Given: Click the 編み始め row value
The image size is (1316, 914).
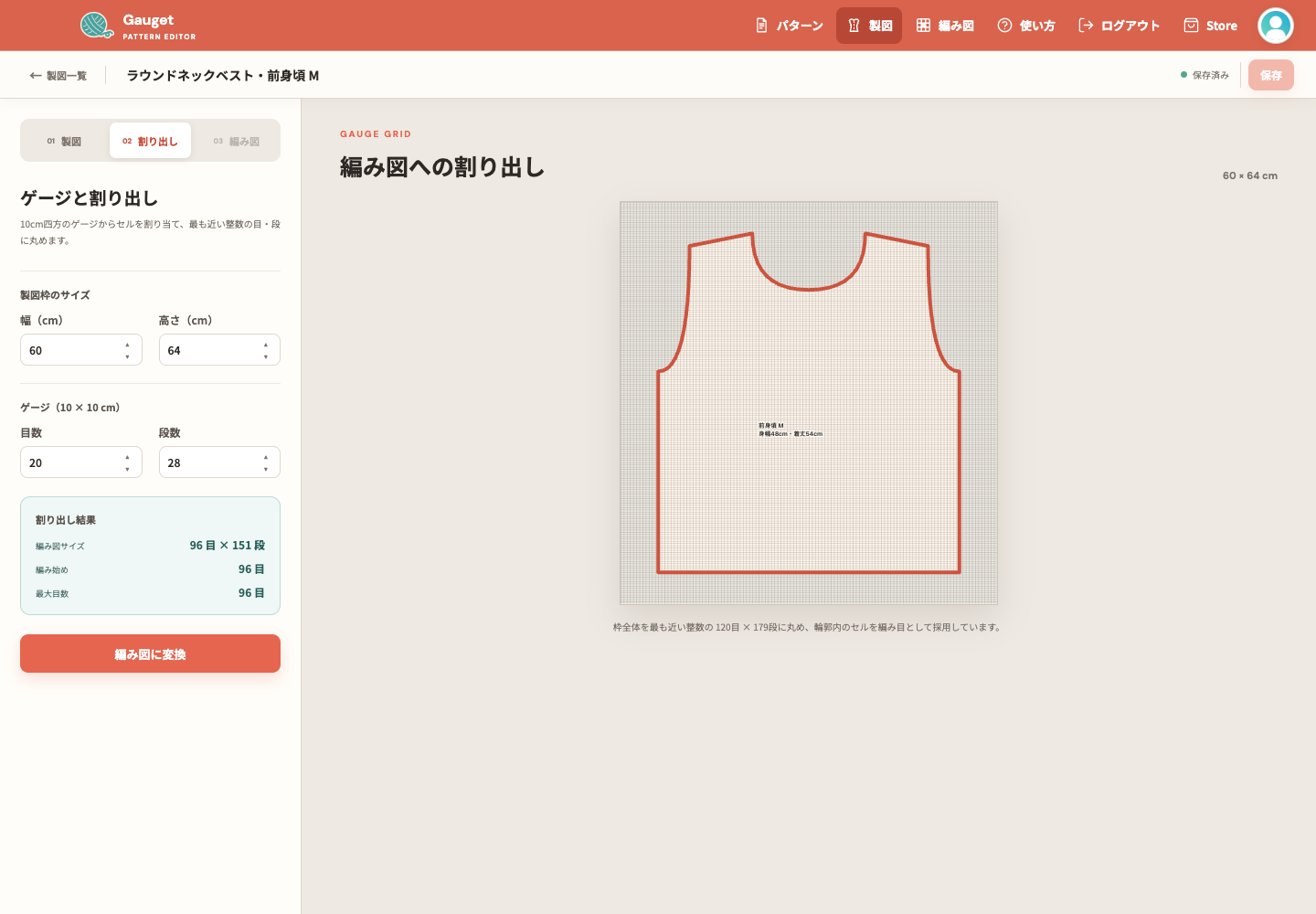Looking at the screenshot, I should click(x=251, y=569).
